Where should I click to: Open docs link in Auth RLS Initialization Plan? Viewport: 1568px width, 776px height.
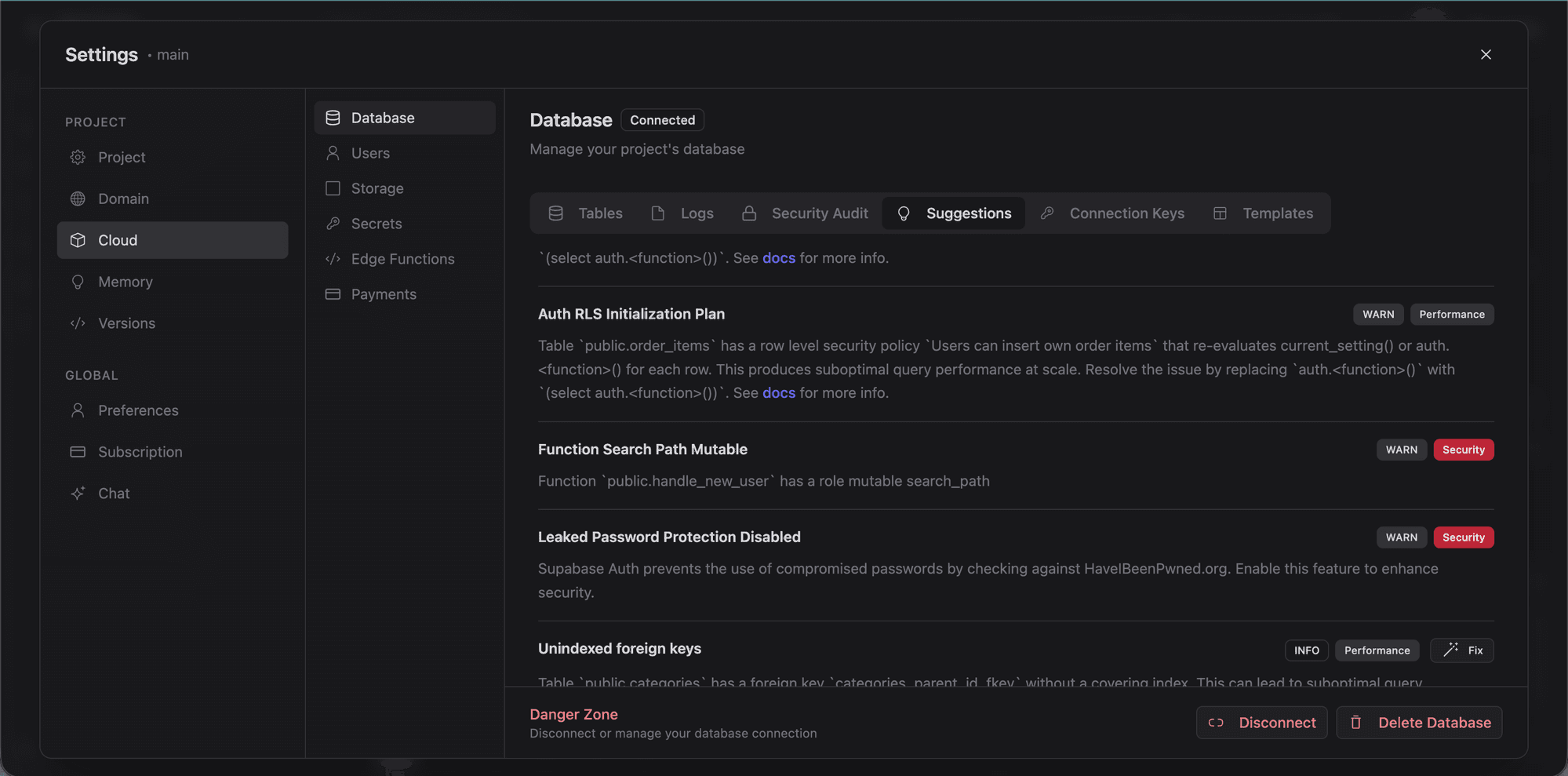(x=778, y=393)
